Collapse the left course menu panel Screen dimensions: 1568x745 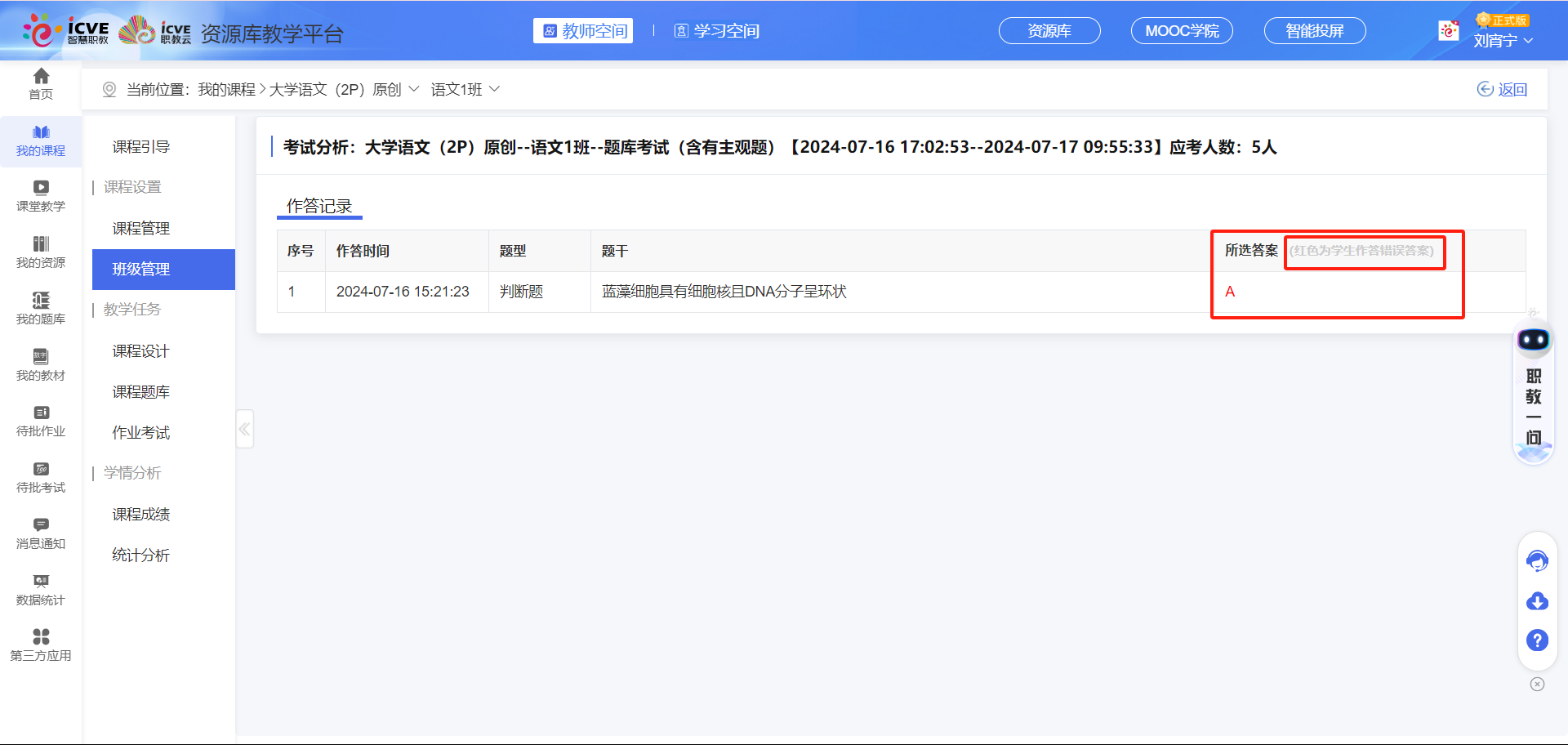[x=244, y=429]
